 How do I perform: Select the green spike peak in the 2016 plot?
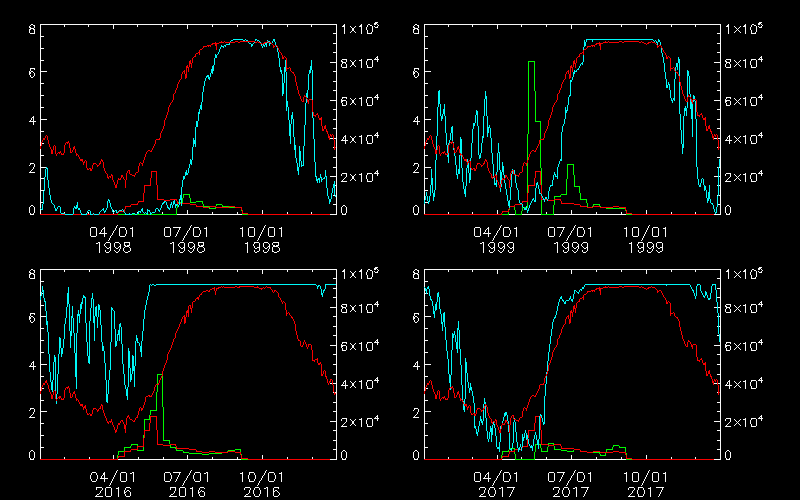[x=160, y=376]
